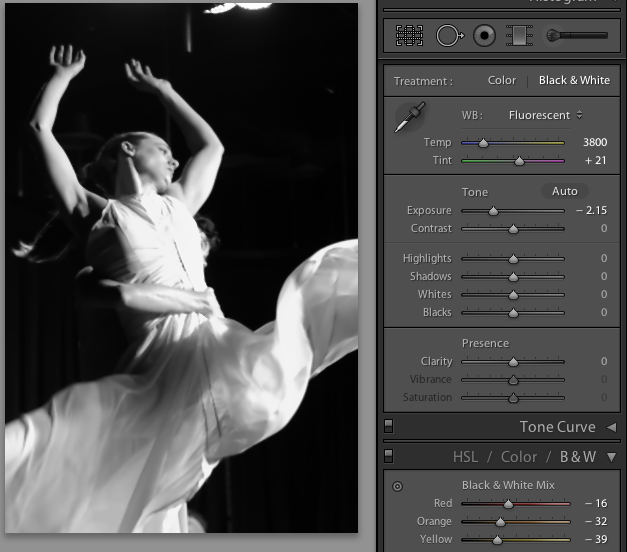Click the Orange value -32
The height and width of the screenshot is (552, 627).
pyautogui.click(x=596, y=521)
